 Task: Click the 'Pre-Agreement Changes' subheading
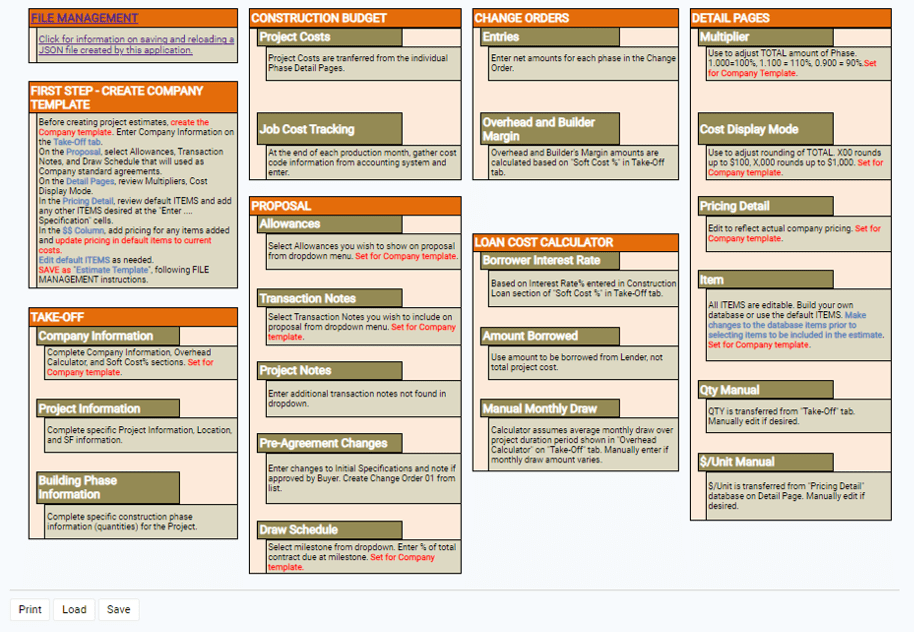tap(330, 443)
